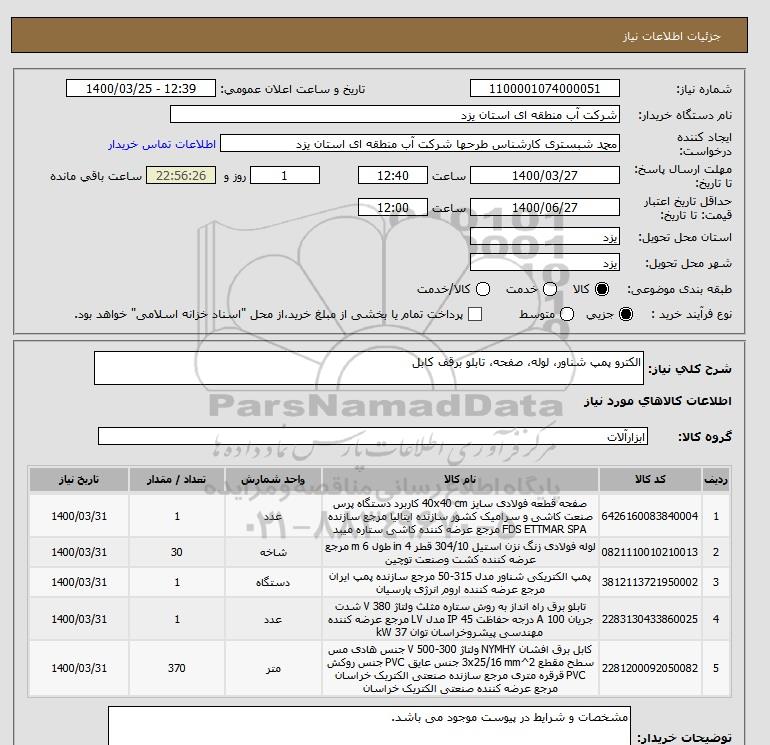Image resolution: width=770 pixels, height=745 pixels.
Task: Select the متوسط purchase type radio
Action: pyautogui.click(x=567, y=314)
